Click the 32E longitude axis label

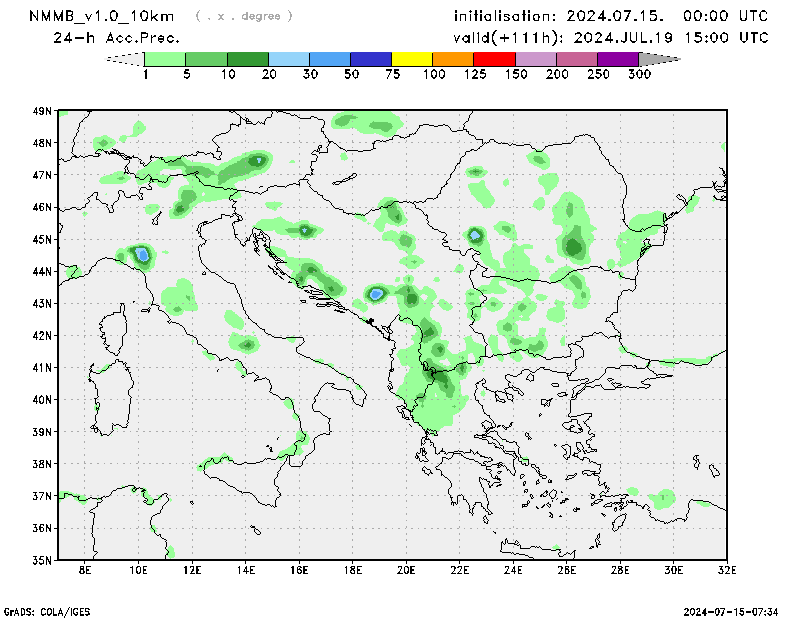point(727,572)
